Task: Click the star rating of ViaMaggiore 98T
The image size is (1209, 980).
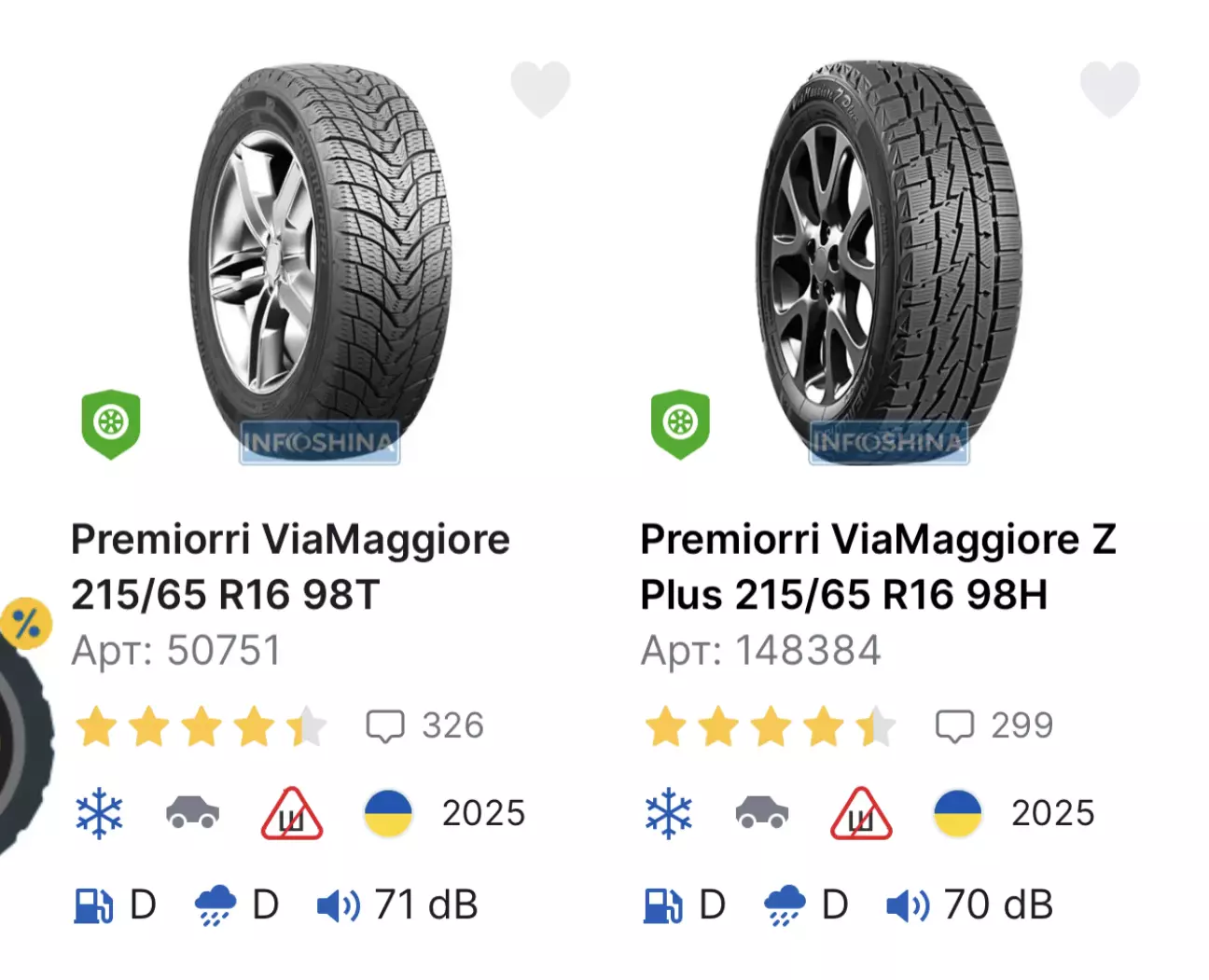Action: pos(201,727)
